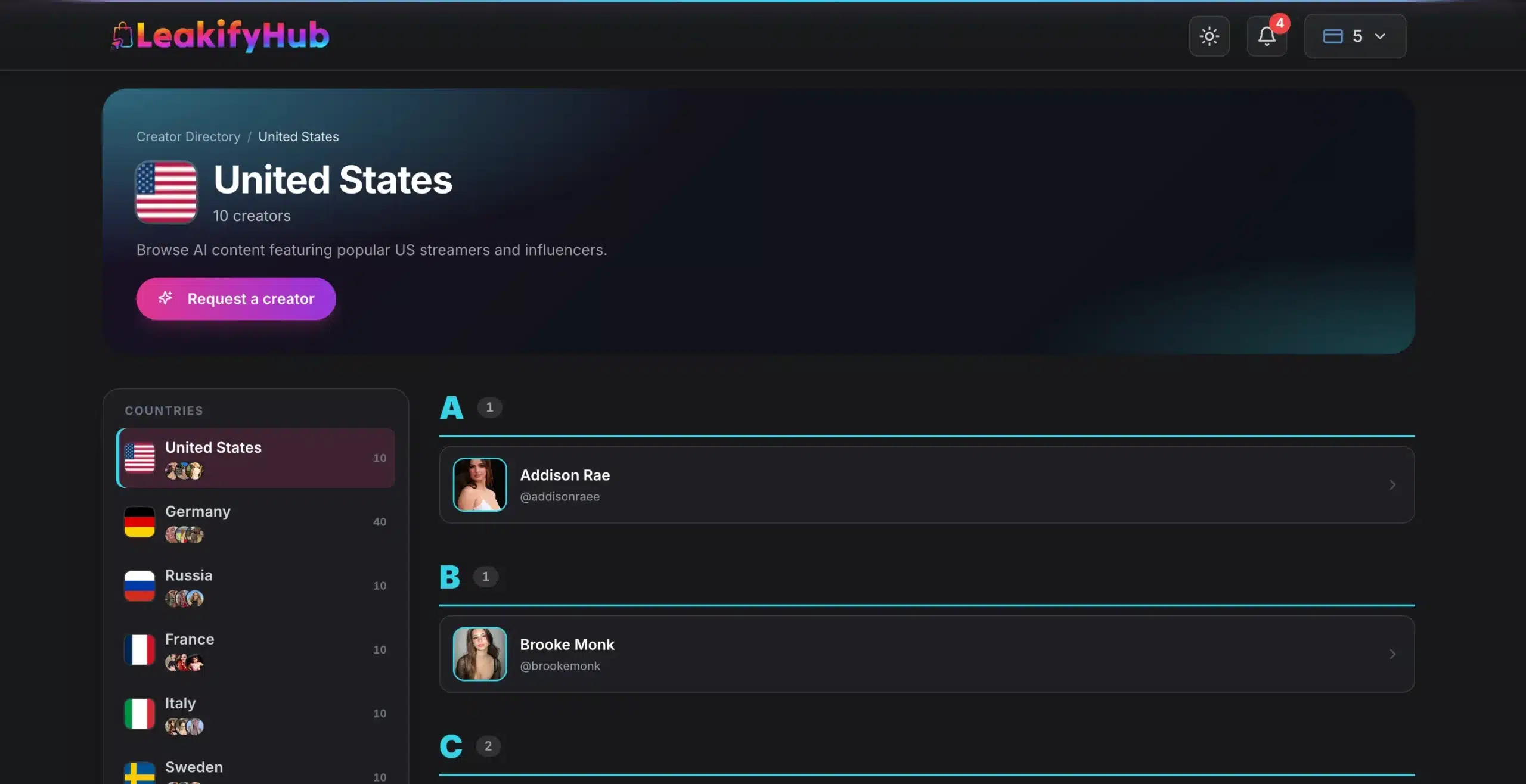Open the notifications bell

(1267, 36)
